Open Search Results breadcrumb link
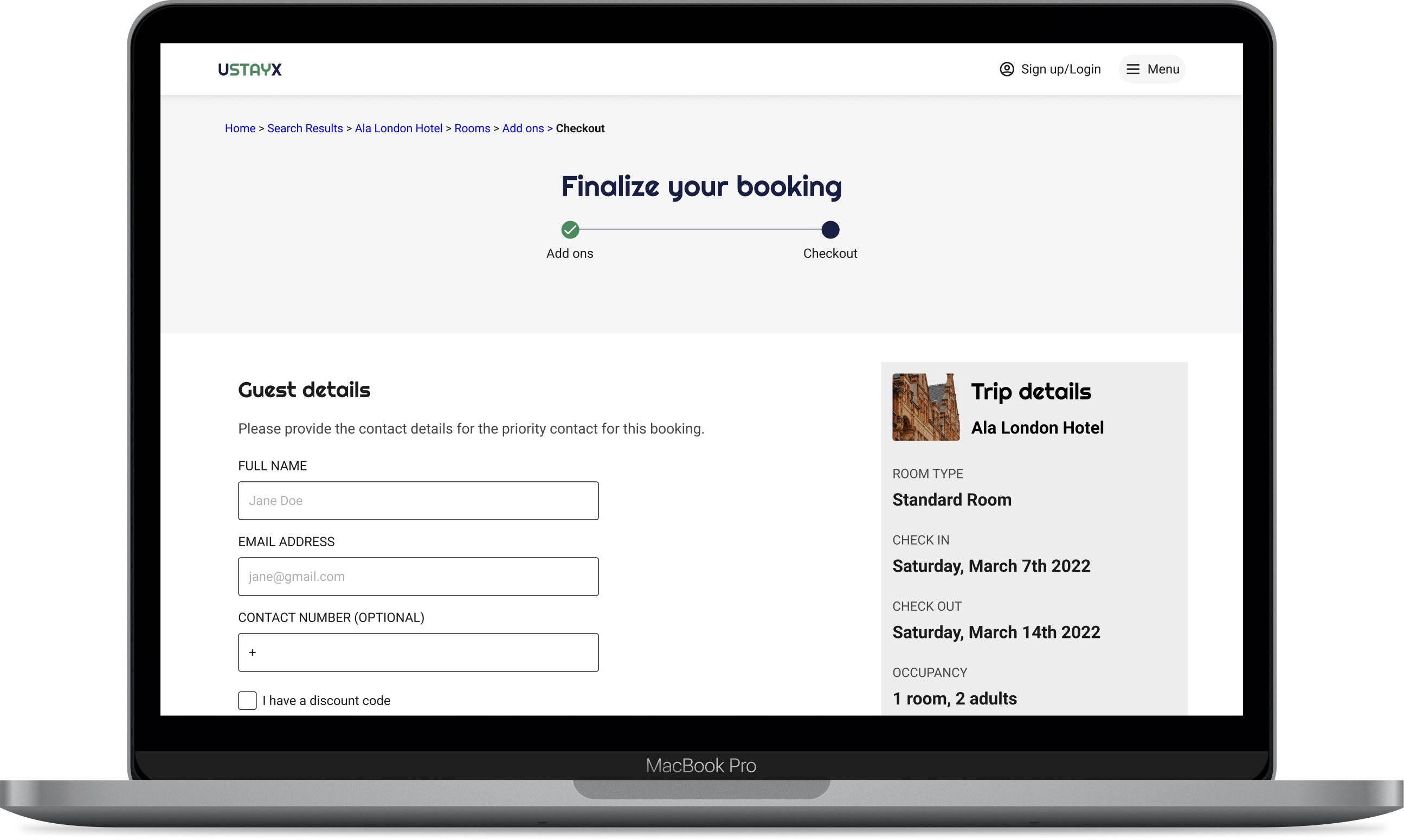Screen dimensions: 1404x840 click(305, 128)
